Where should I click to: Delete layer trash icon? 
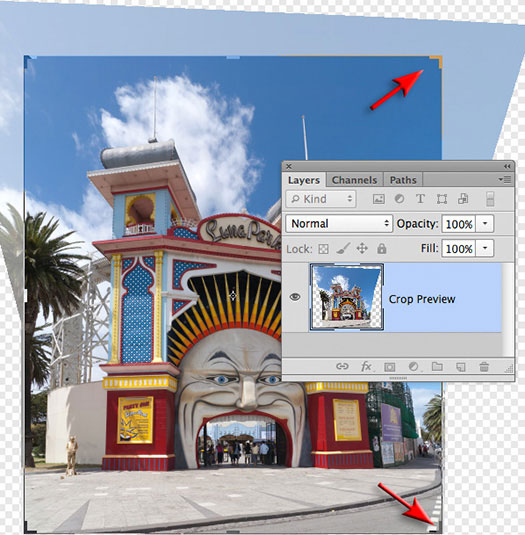[x=484, y=367]
